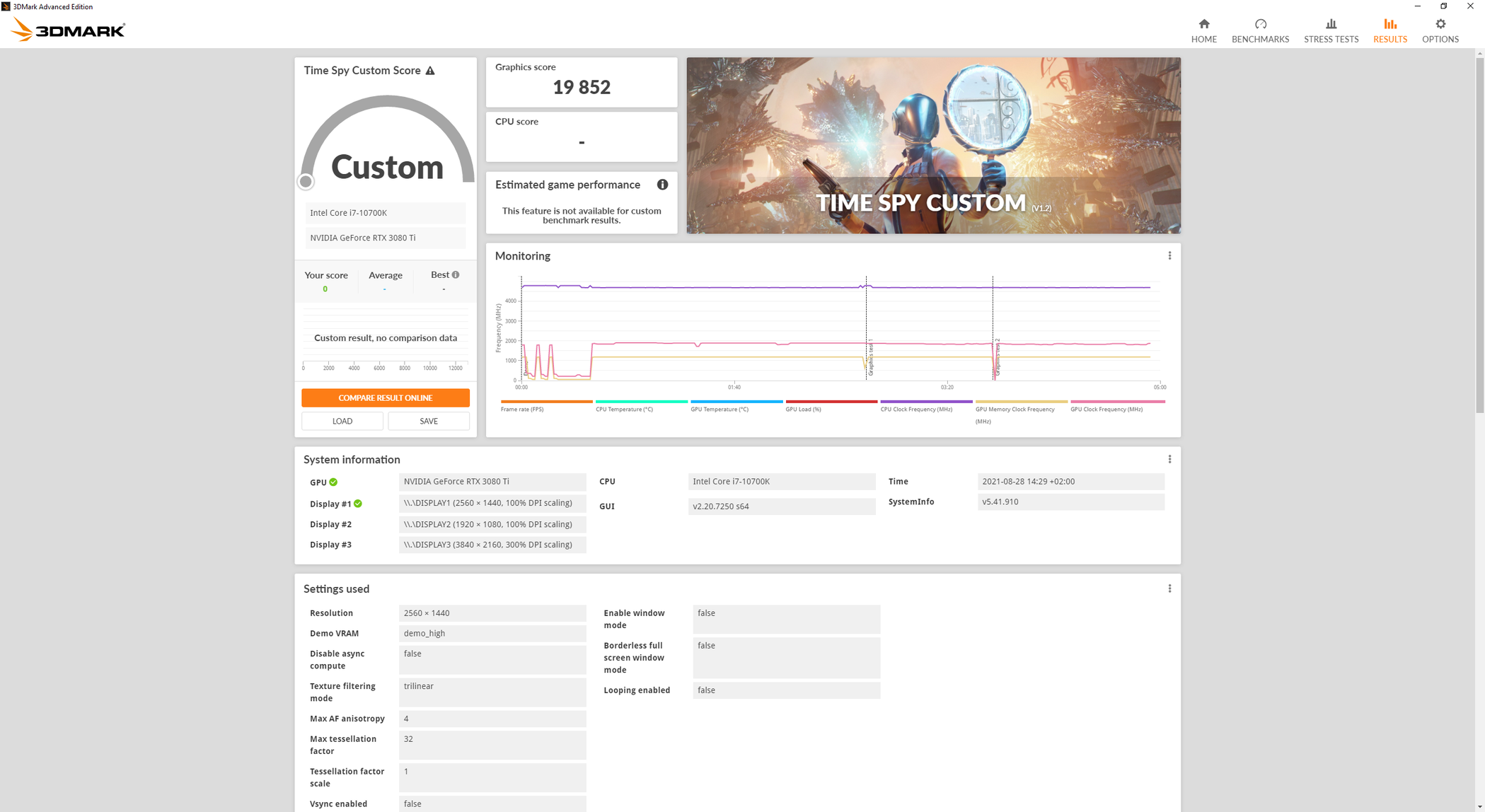This screenshot has width=1485, height=812.
Task: Click Compare Result Online button
Action: coord(386,398)
